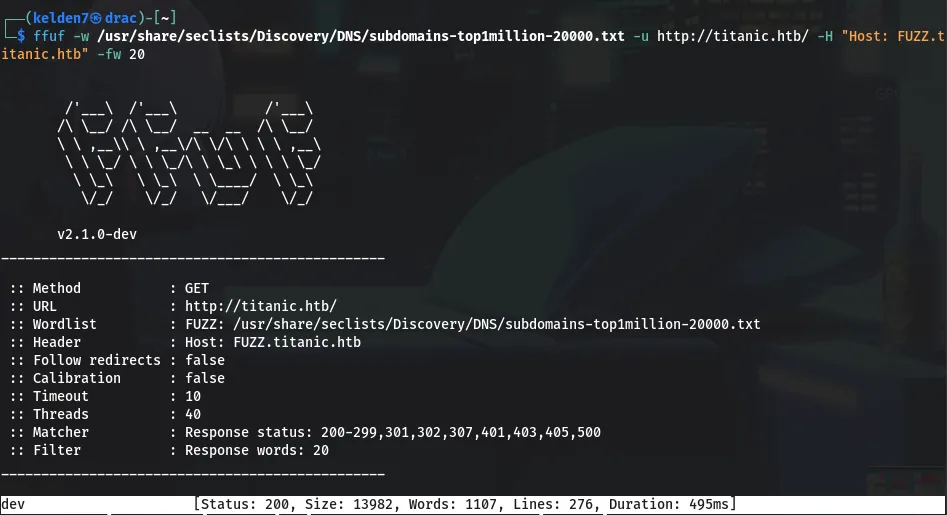Click the '-w' flag after ffuf
This screenshot has height=515, width=947.
pos(81,36)
